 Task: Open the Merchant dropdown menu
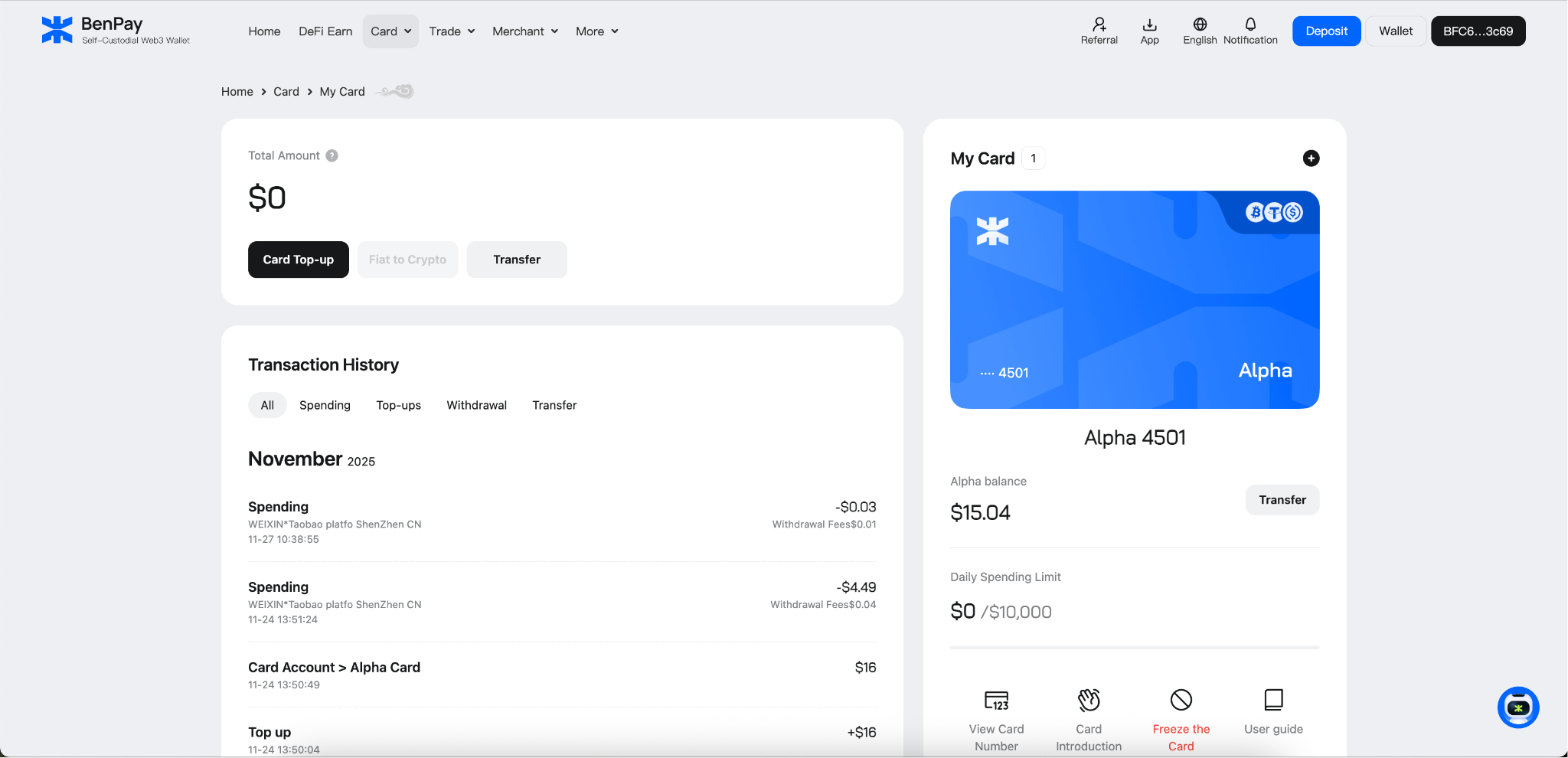pos(524,31)
